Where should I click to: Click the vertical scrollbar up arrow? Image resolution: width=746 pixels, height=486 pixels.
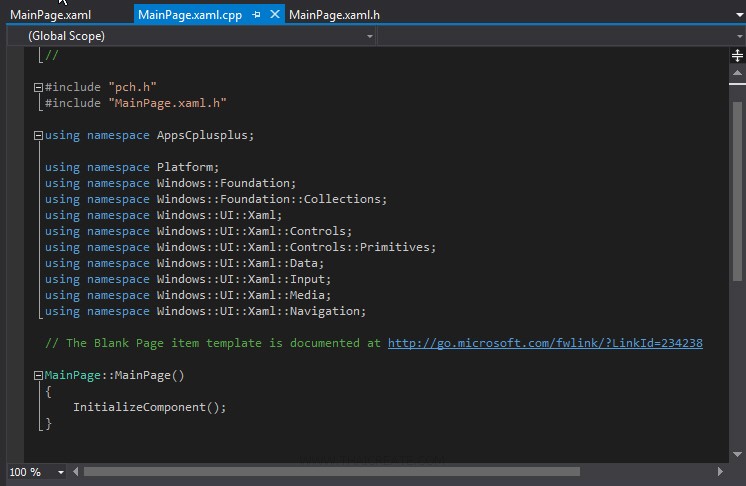pyautogui.click(x=737, y=70)
